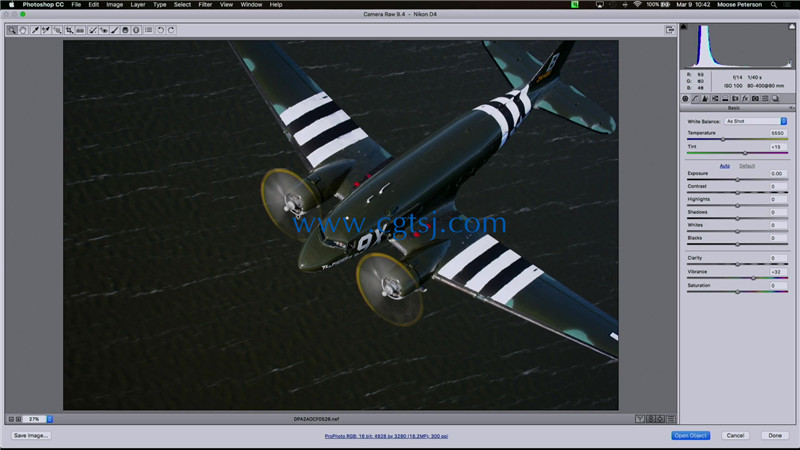The width and height of the screenshot is (800, 450).
Task: Cycle before/after preview views (Y icon)
Action: click(x=640, y=419)
